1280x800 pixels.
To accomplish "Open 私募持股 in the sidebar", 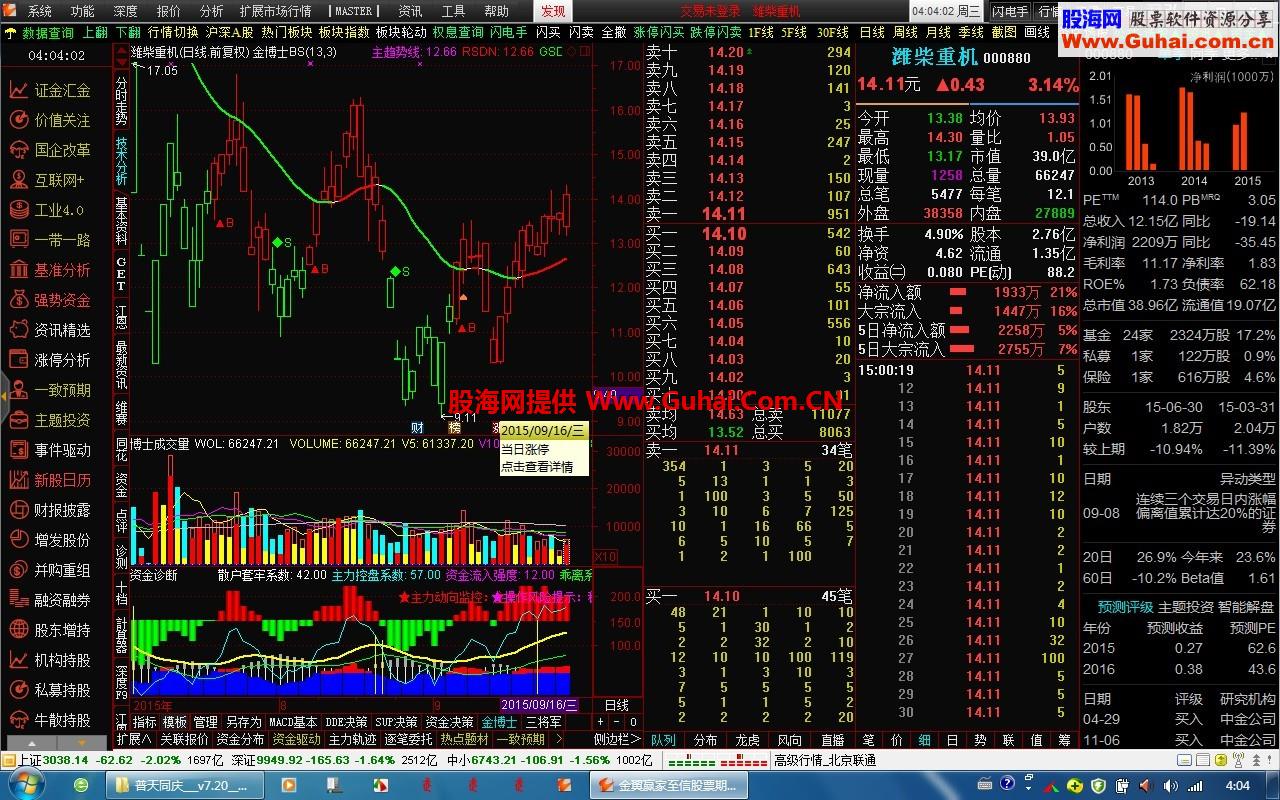I will pos(52,690).
